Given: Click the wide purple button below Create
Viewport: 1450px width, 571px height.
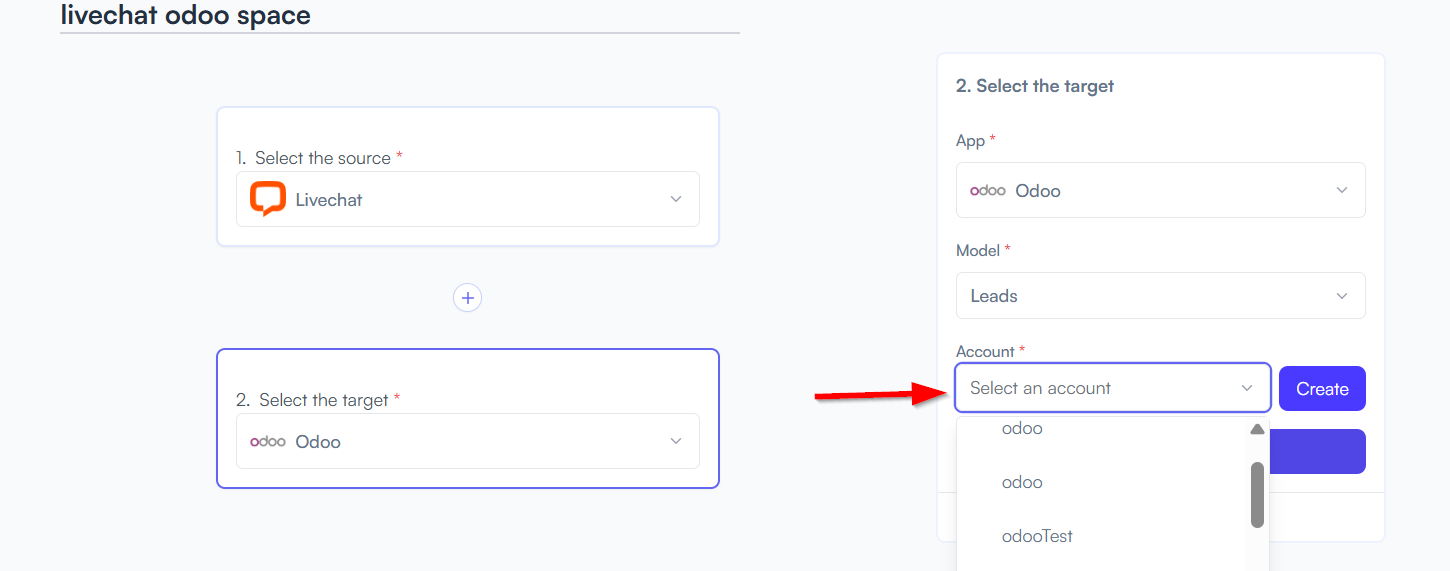Looking at the screenshot, I should (x=1318, y=452).
